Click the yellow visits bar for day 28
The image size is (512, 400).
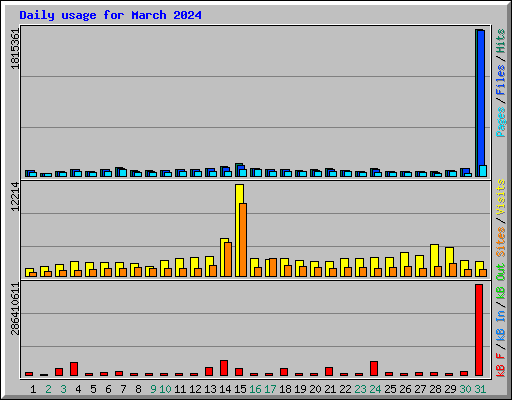433,260
